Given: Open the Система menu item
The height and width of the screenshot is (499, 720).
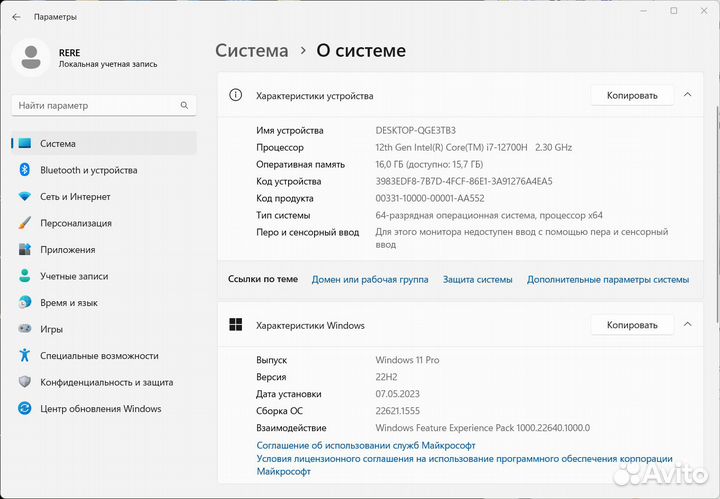Looking at the screenshot, I should coord(104,143).
